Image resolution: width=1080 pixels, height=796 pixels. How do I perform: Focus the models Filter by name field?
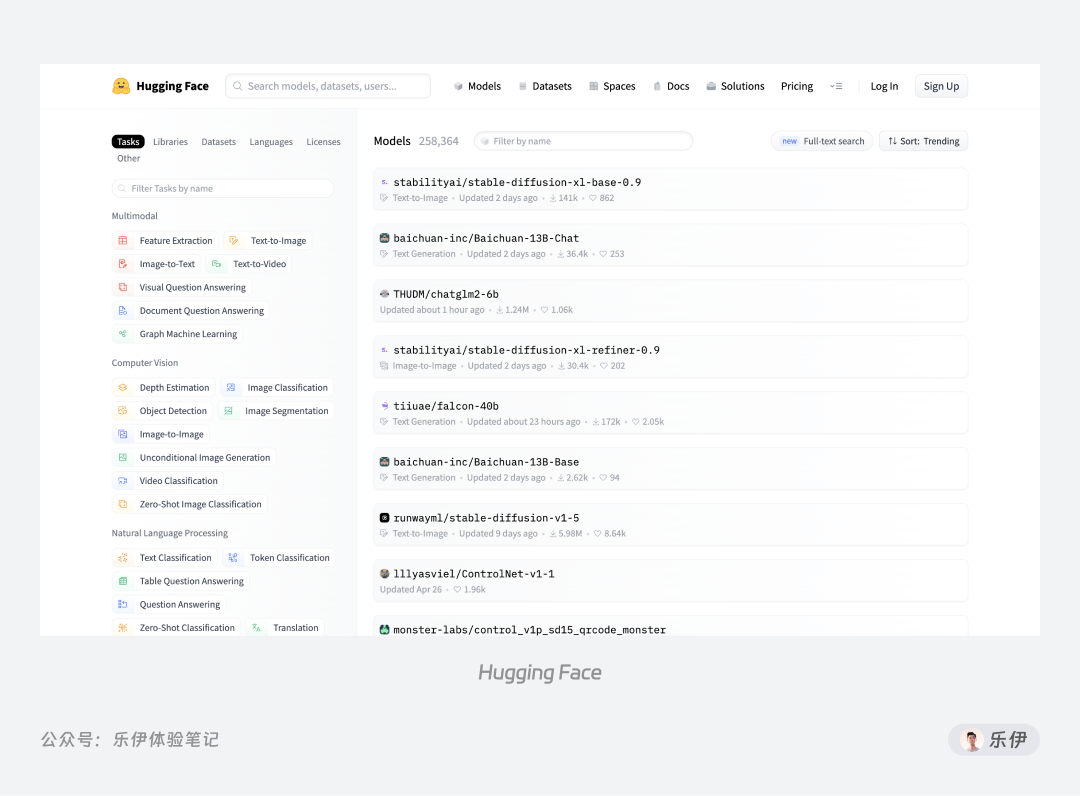coord(583,141)
